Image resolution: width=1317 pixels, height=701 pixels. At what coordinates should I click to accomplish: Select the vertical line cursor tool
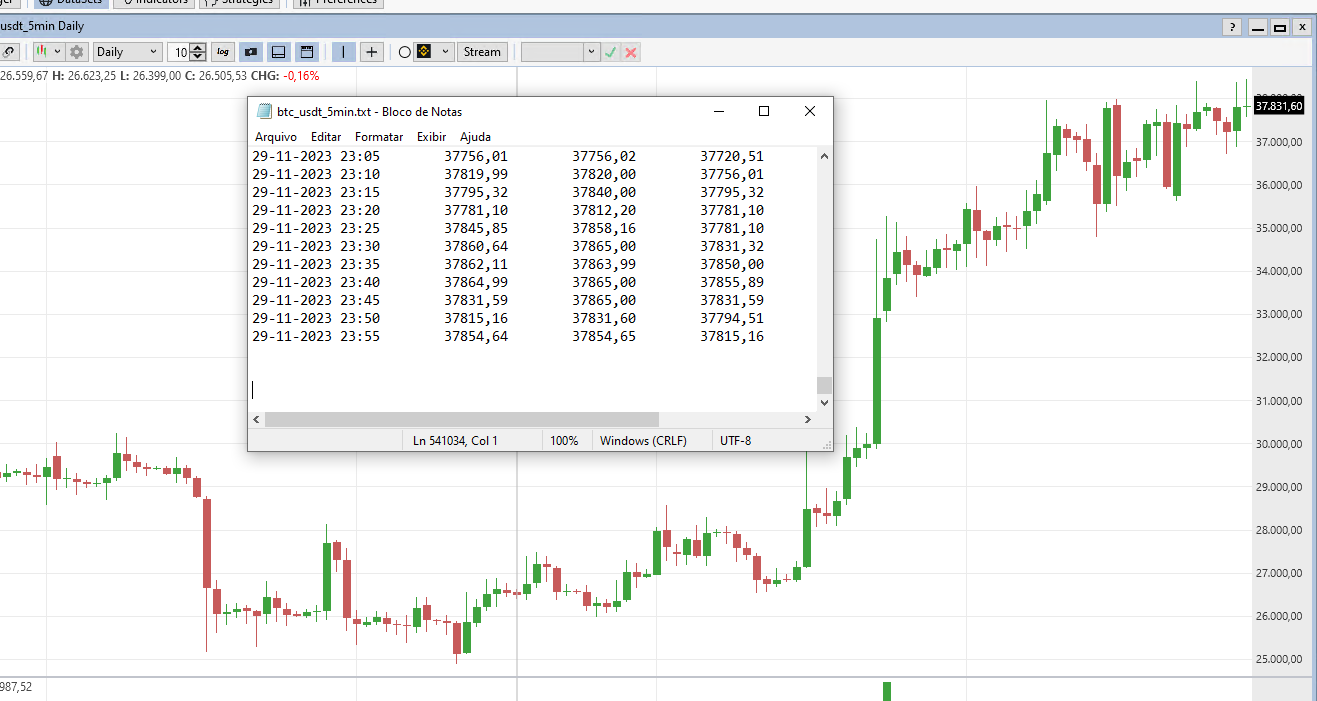[344, 52]
